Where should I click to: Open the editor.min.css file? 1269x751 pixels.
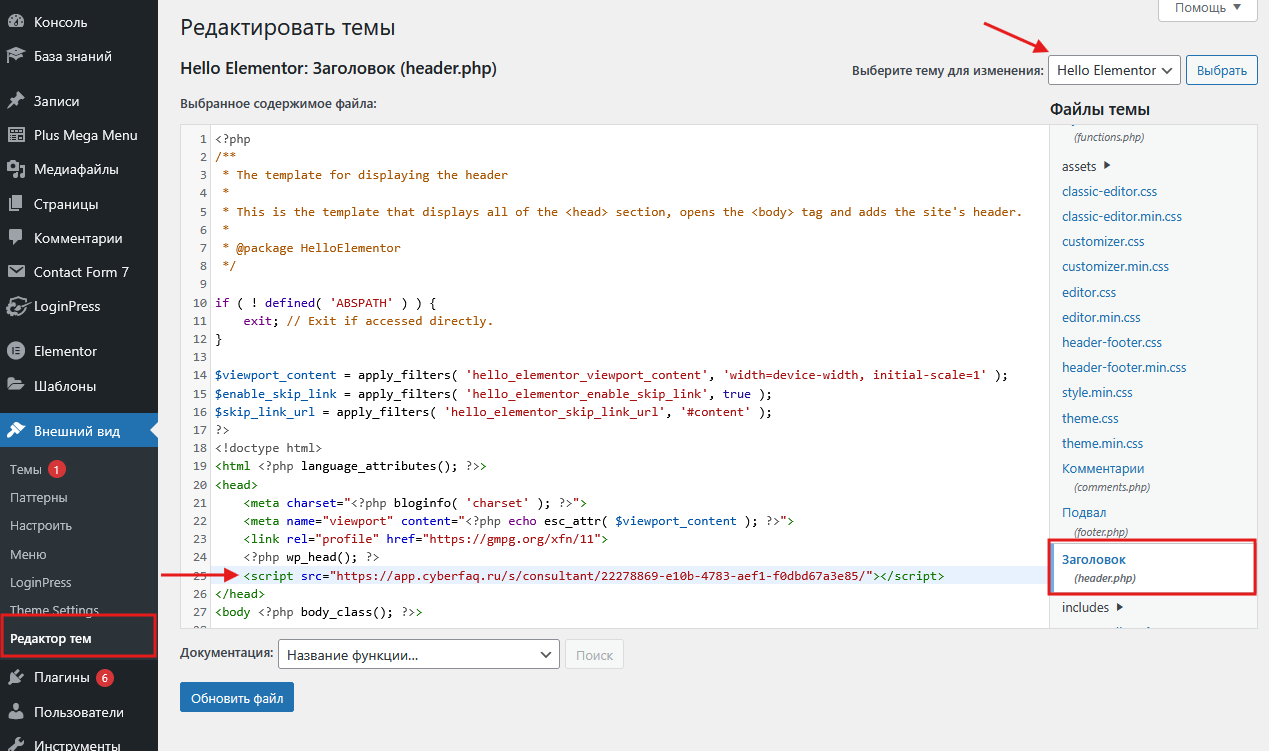pos(1101,317)
